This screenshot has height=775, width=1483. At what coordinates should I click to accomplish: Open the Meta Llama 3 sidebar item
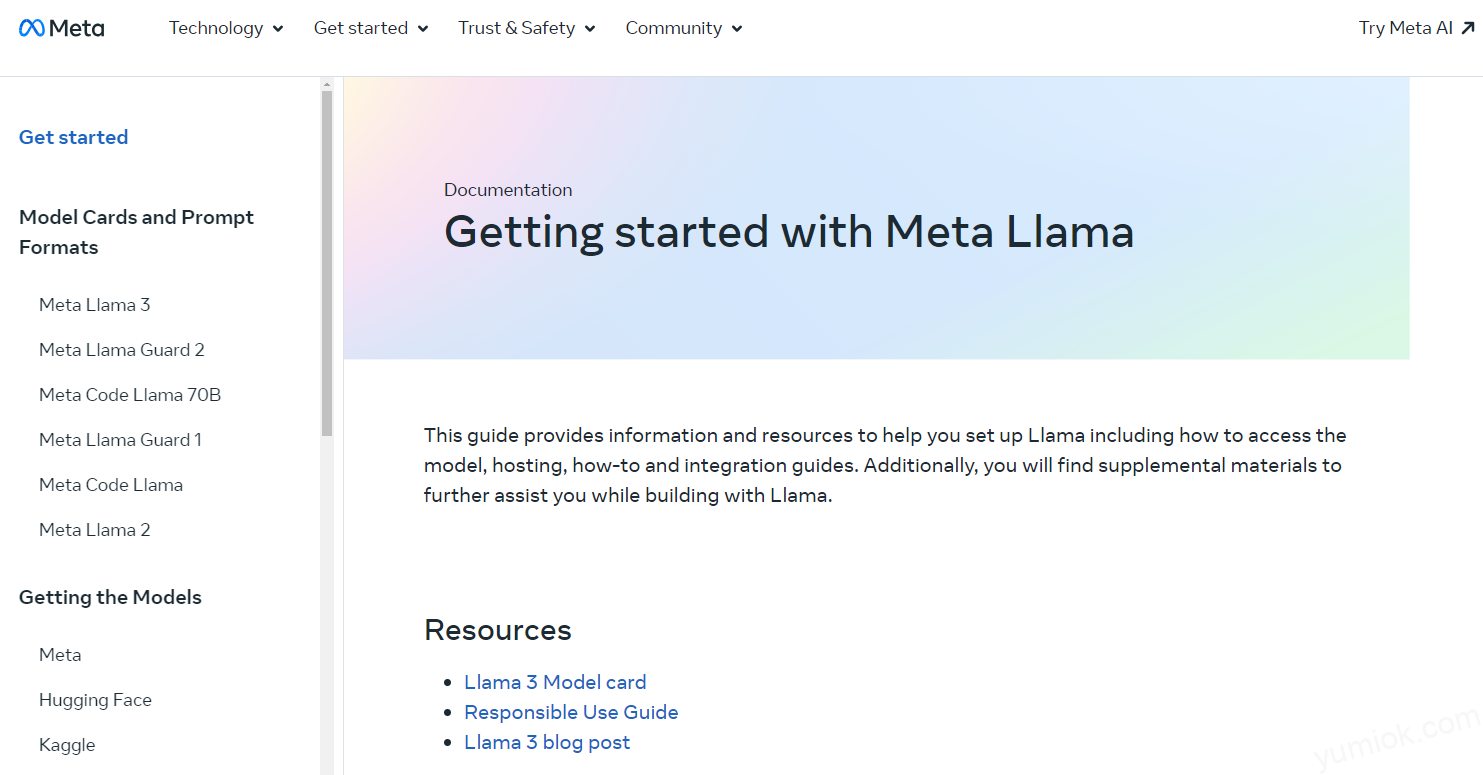[95, 305]
